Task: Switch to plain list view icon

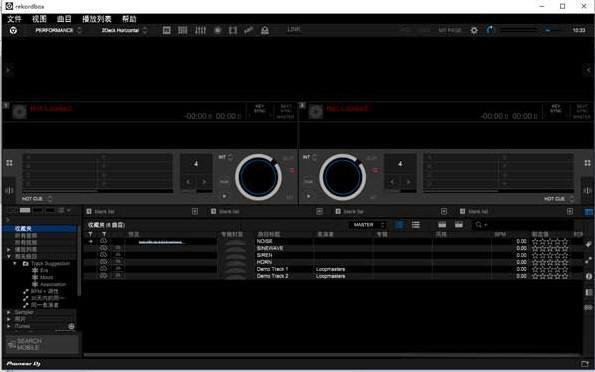Action: [x=416, y=225]
